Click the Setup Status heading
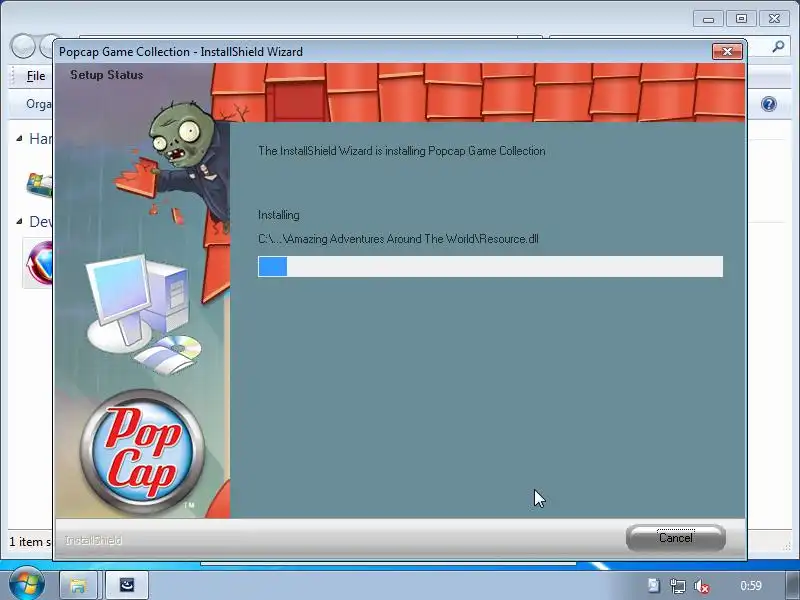800x600 pixels. click(107, 75)
